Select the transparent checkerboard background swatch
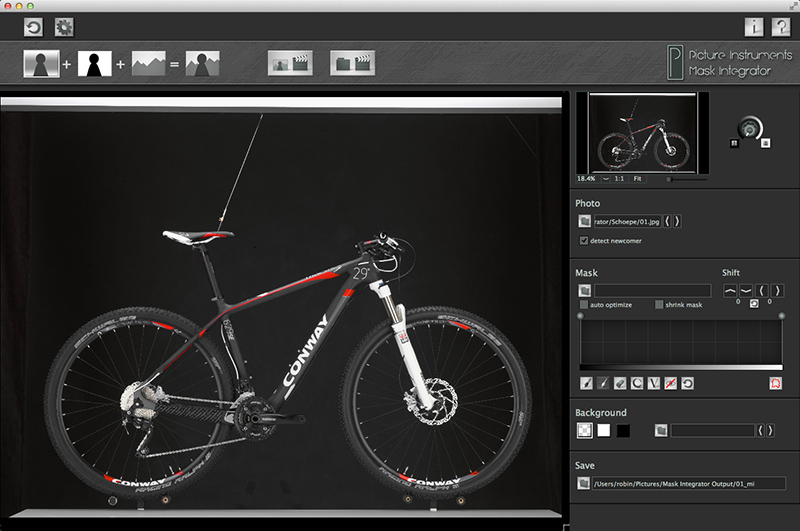800x531 pixels. (x=585, y=430)
